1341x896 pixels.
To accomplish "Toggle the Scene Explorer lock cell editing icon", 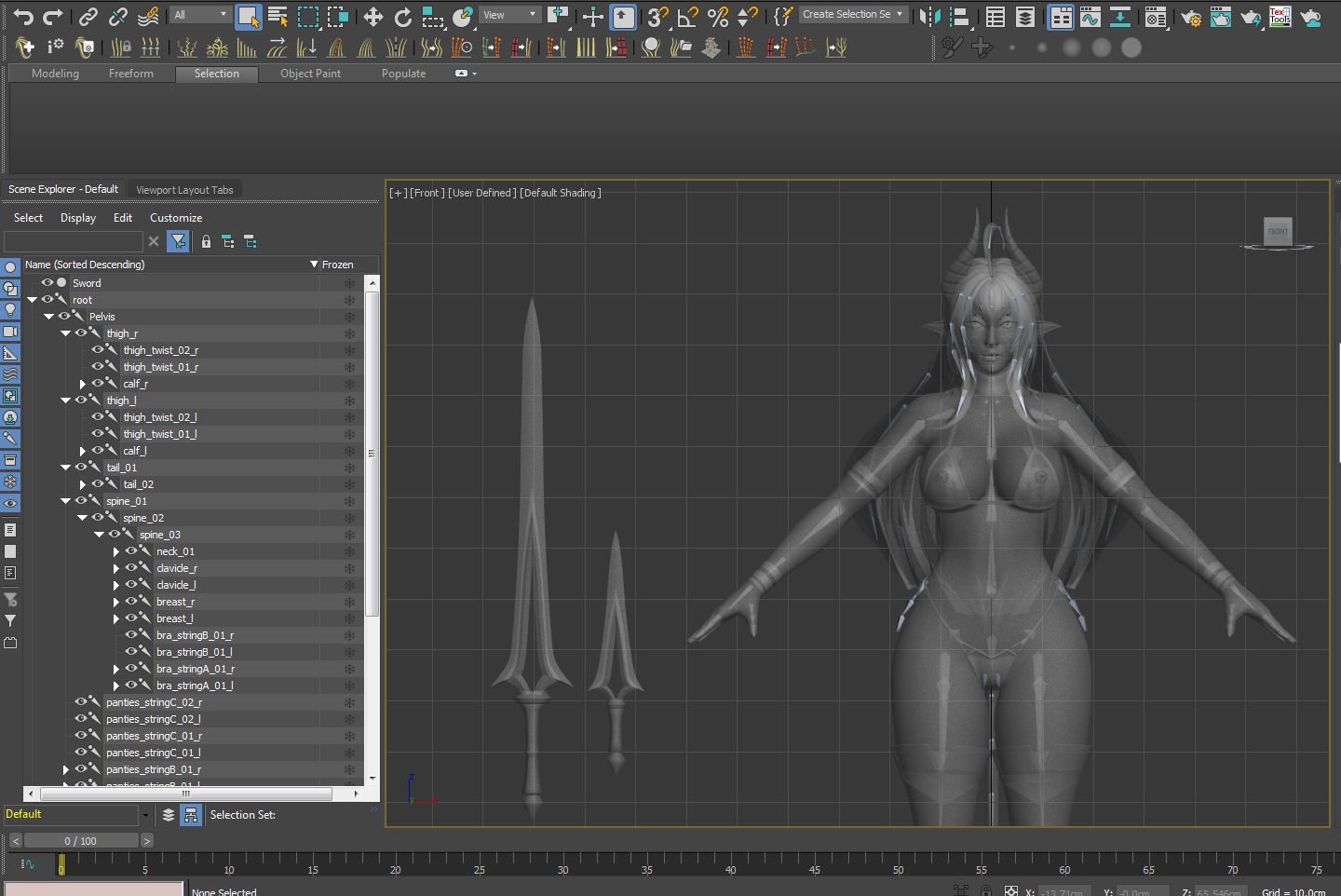I will (206, 242).
